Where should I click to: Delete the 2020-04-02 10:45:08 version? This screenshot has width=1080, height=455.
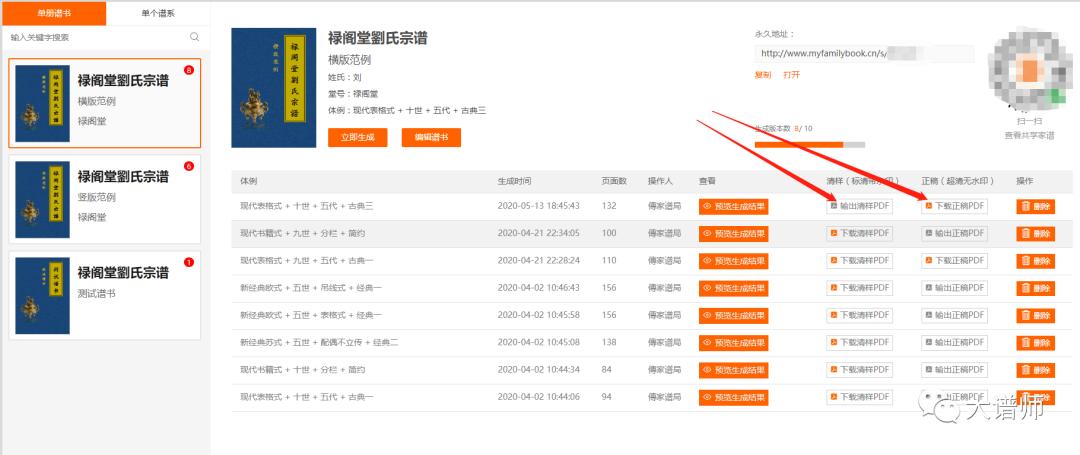(x=1035, y=343)
